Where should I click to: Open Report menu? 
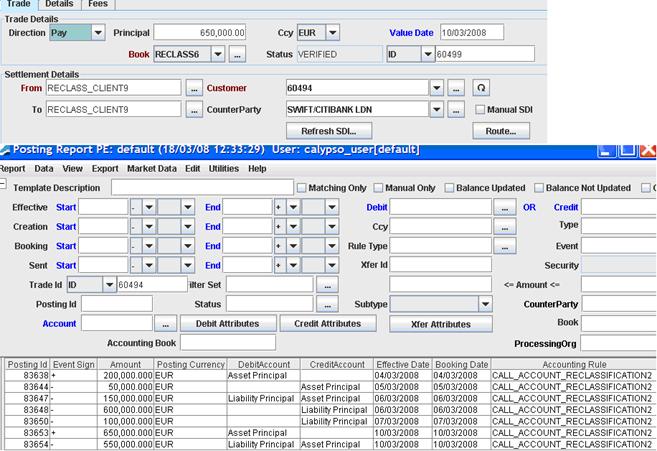tap(13, 168)
